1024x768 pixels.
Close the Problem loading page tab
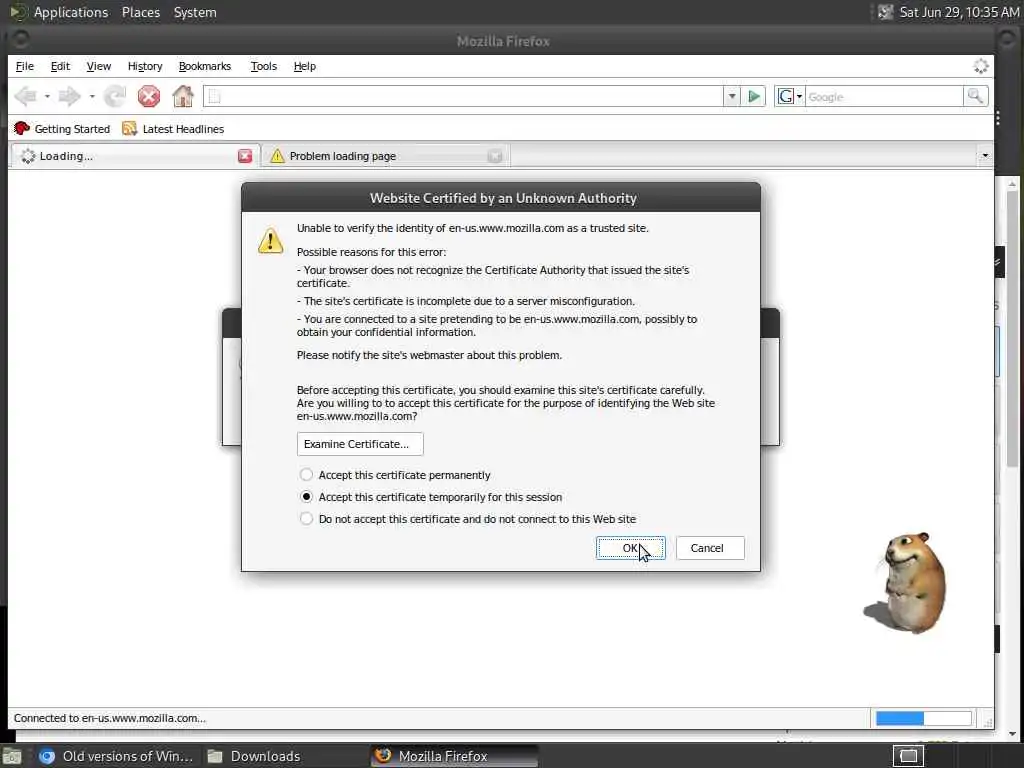(x=495, y=156)
